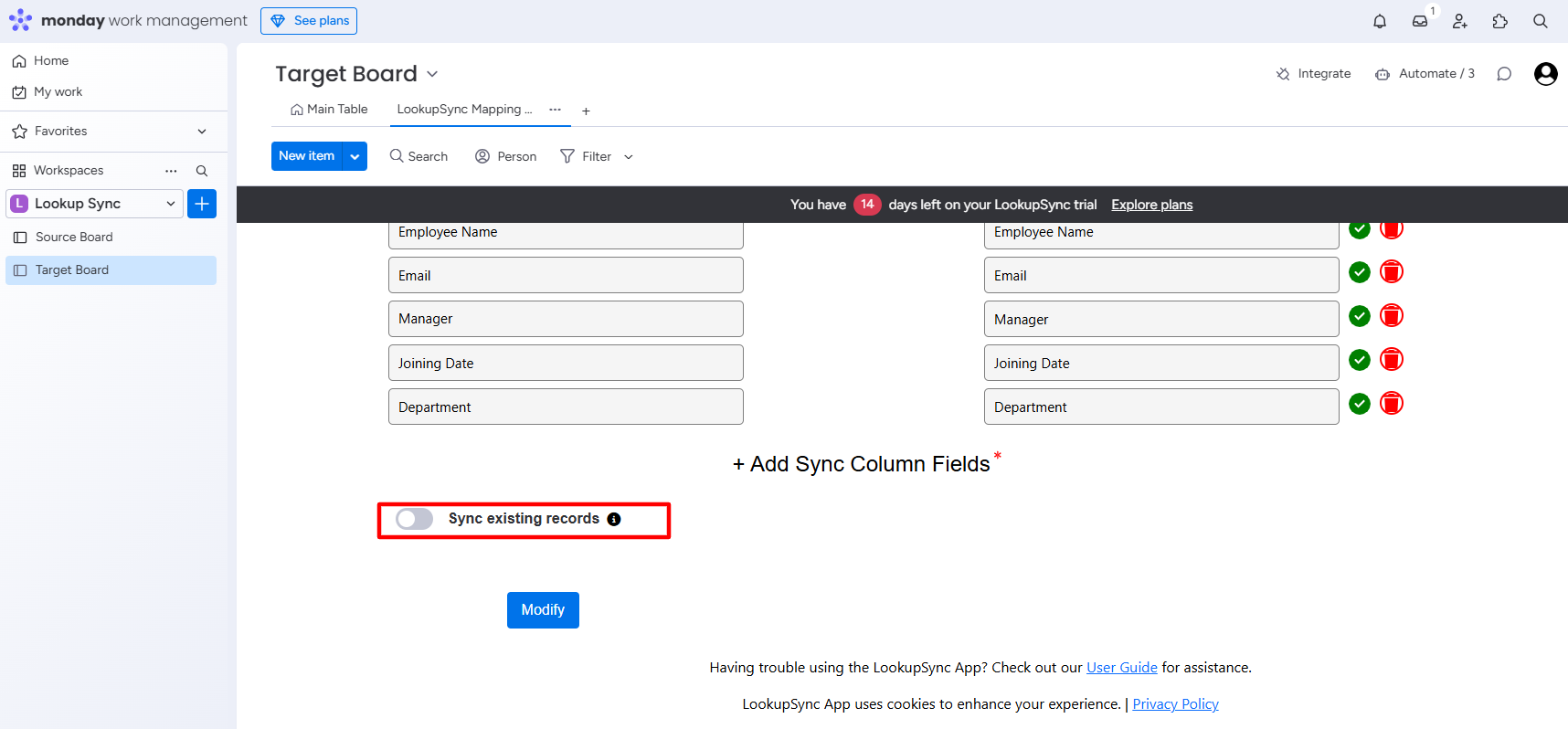Image resolution: width=1568 pixels, height=729 pixels.
Task: Click the right Joining Date target field
Action: click(1161, 363)
